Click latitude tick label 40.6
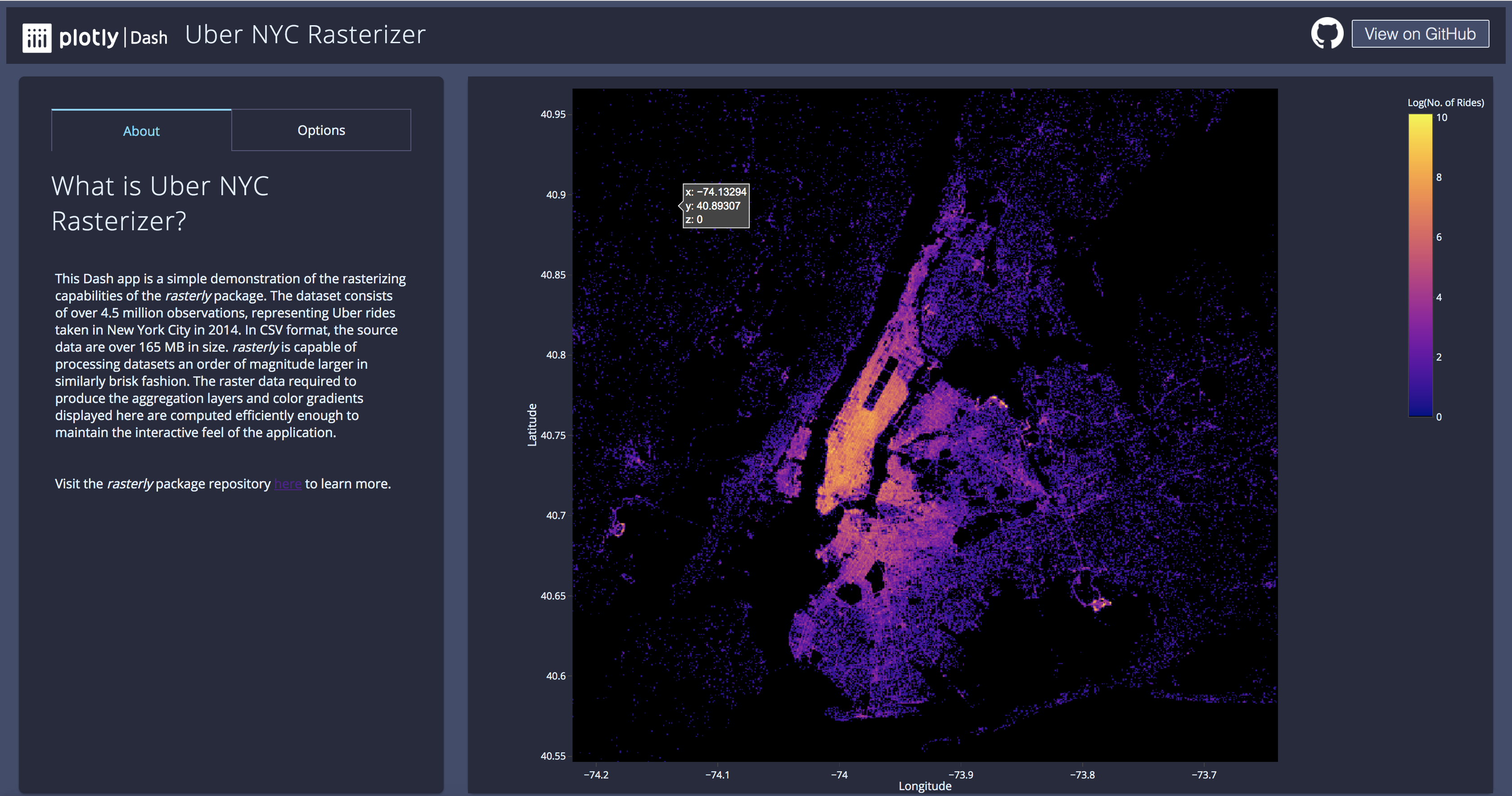The image size is (1512, 796). pyautogui.click(x=556, y=676)
